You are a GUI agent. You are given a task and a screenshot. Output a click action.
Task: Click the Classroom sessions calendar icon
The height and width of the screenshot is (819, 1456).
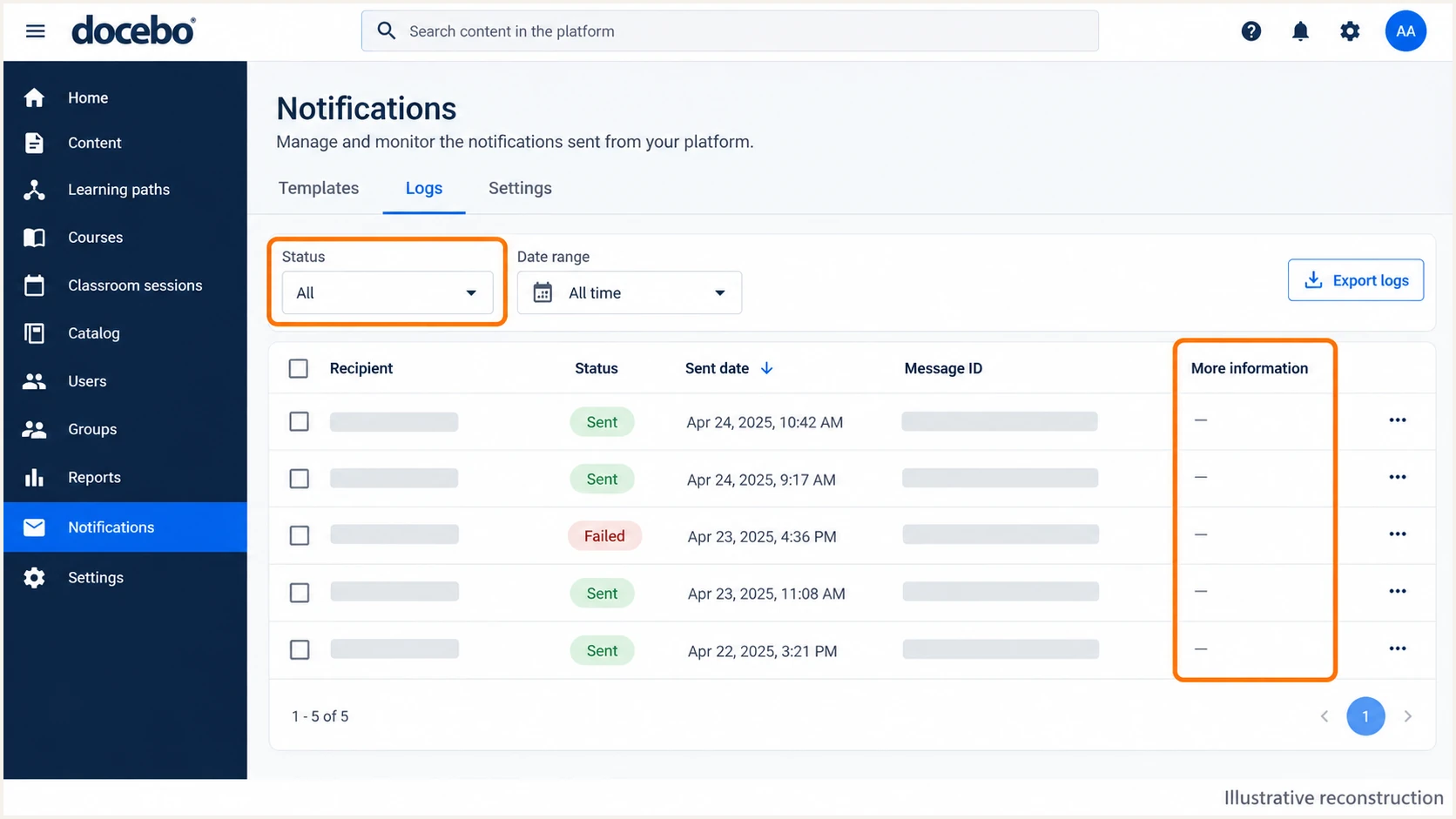(34, 285)
